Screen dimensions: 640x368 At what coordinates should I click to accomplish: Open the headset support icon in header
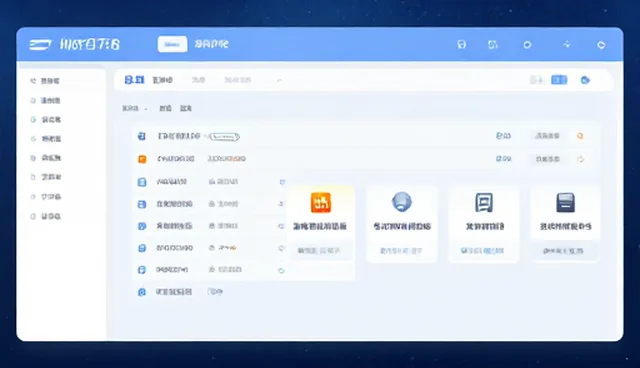click(462, 44)
